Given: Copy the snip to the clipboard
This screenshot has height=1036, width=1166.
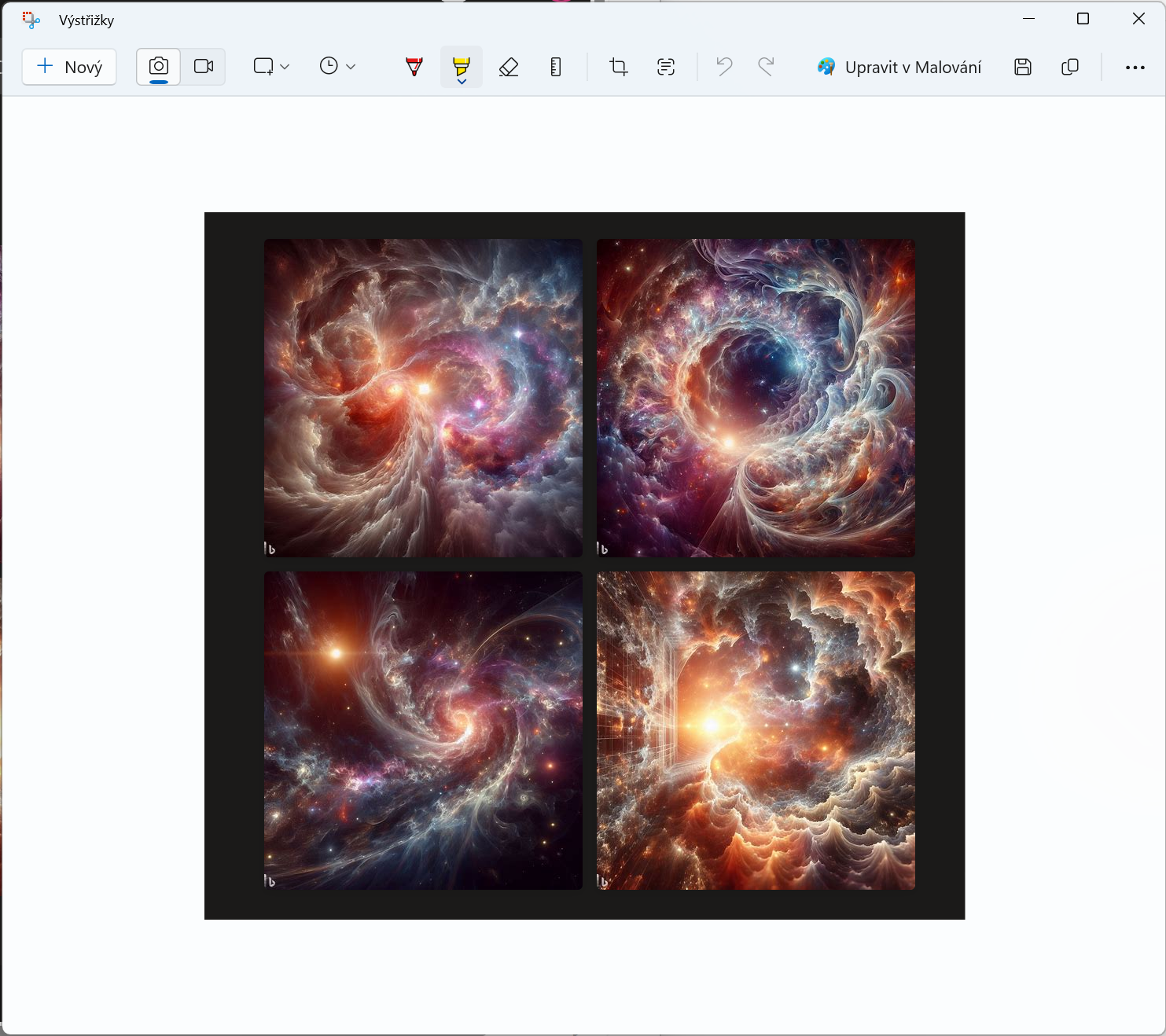Looking at the screenshot, I should coord(1070,67).
